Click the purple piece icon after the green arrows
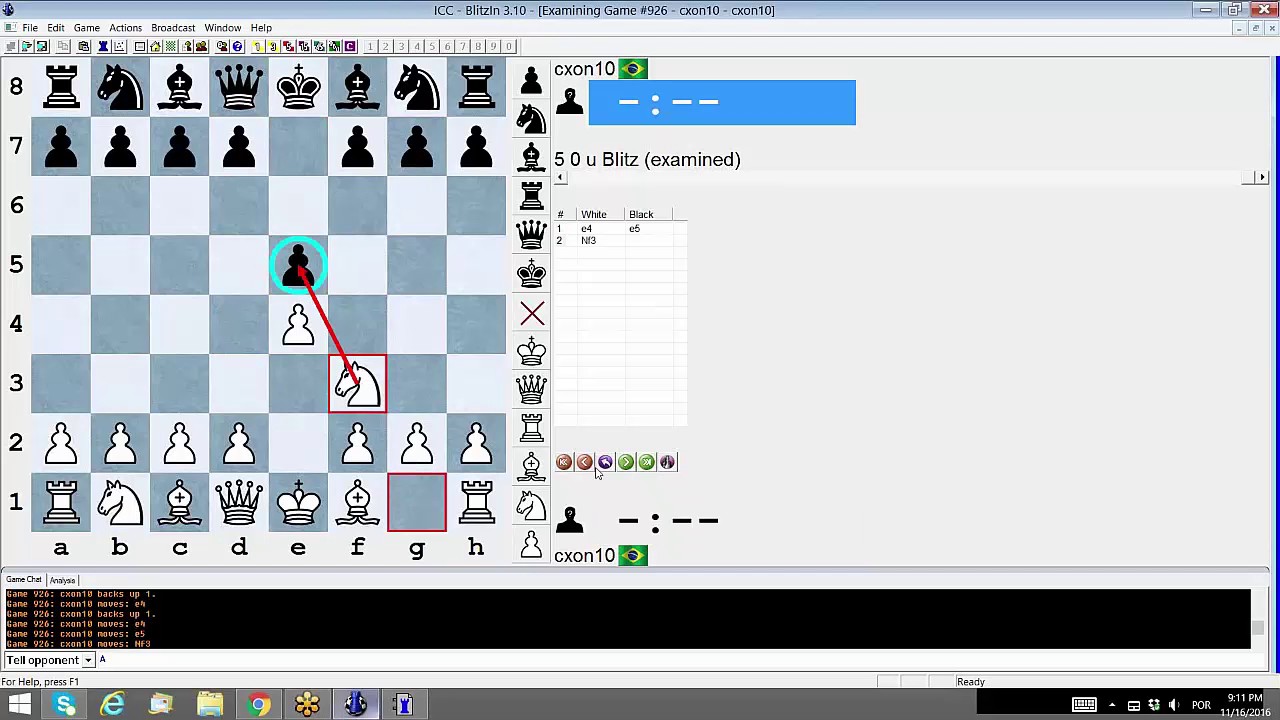The image size is (1280, 720). tap(668, 462)
